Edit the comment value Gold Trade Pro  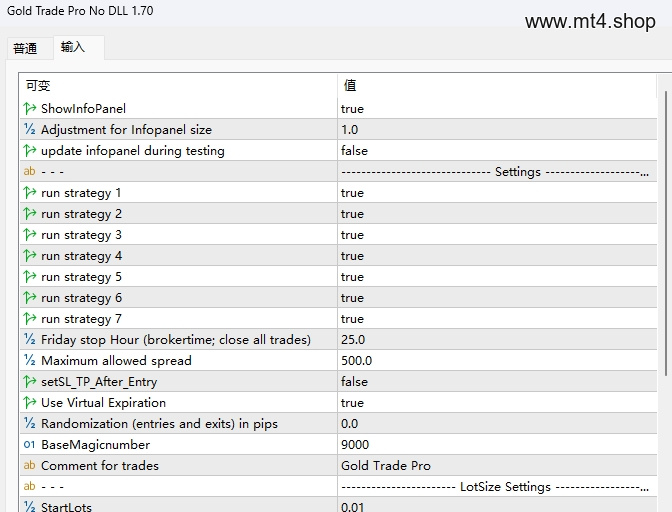[497, 465]
